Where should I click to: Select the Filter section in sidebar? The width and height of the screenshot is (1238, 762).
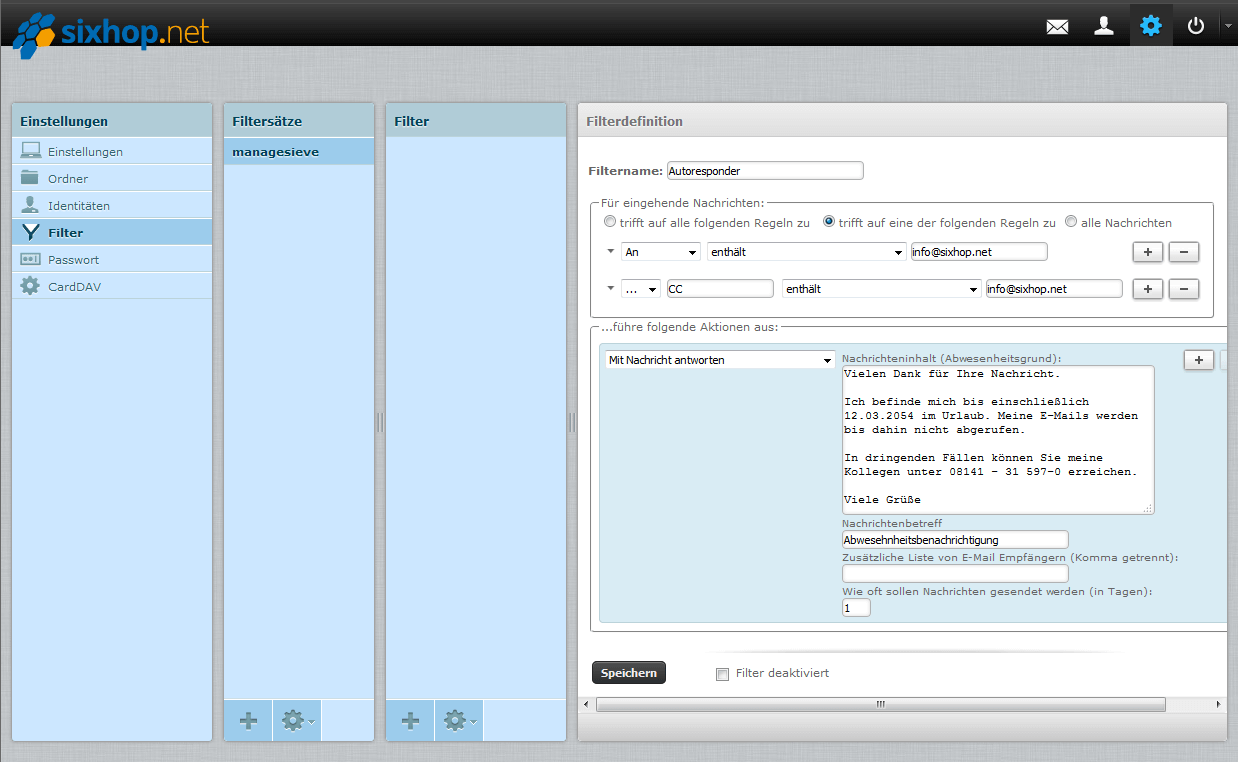(112, 233)
